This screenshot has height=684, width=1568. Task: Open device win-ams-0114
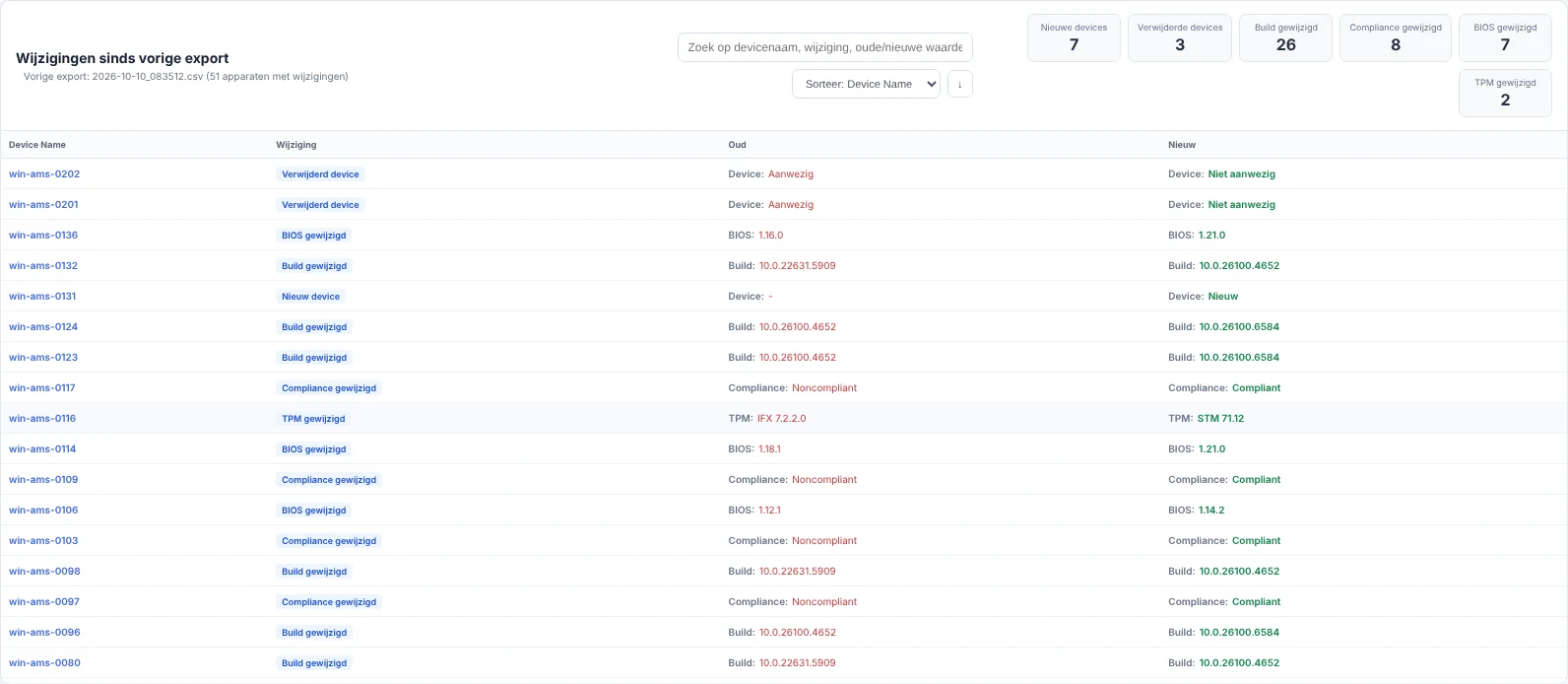[x=42, y=449]
